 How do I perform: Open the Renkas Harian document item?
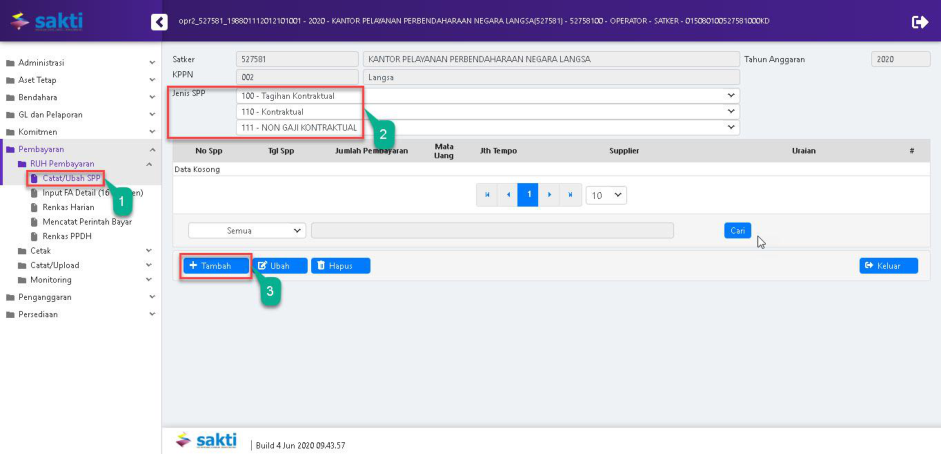tap(69, 207)
